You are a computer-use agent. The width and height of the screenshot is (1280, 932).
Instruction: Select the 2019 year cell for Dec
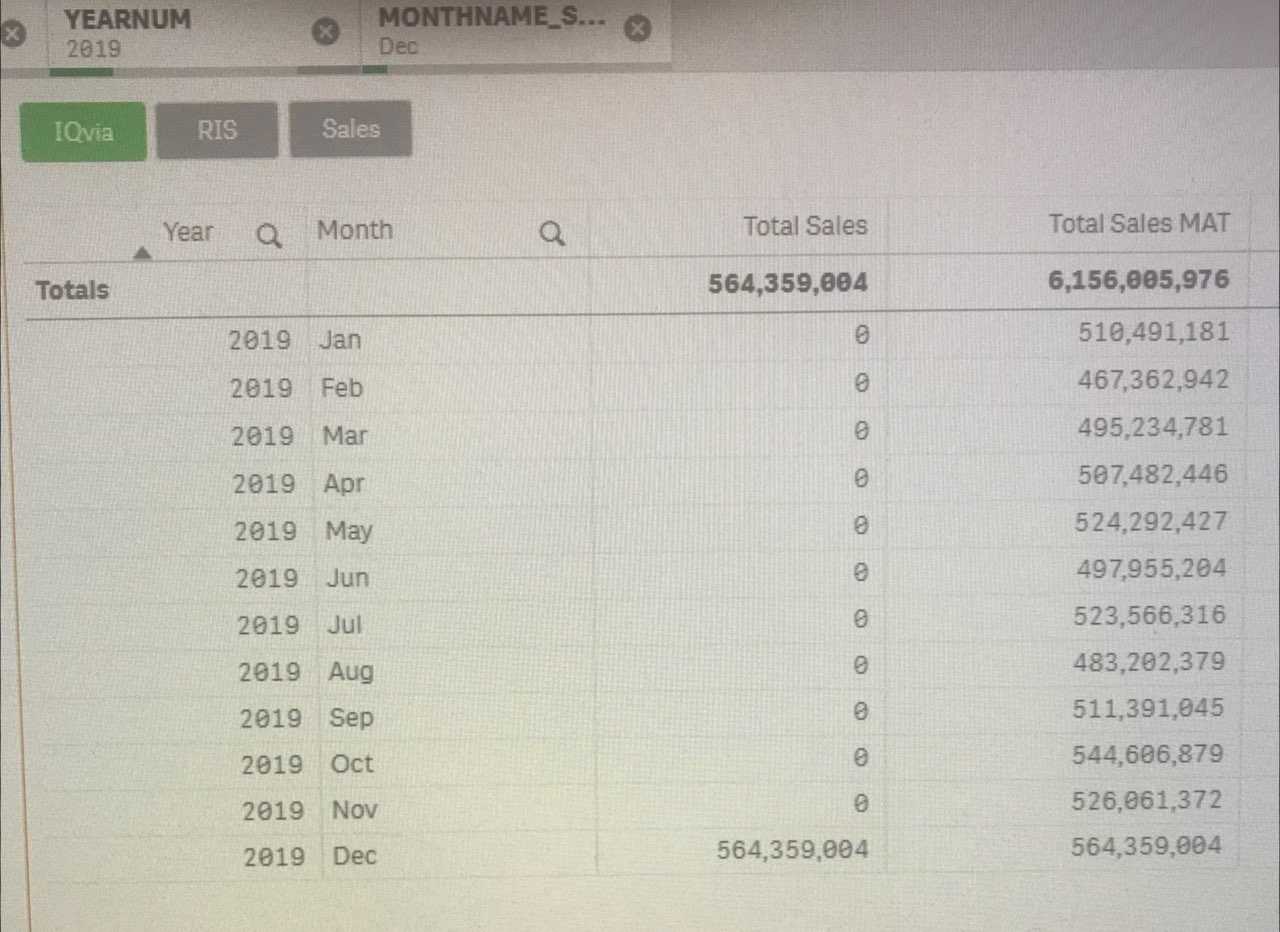(274, 857)
